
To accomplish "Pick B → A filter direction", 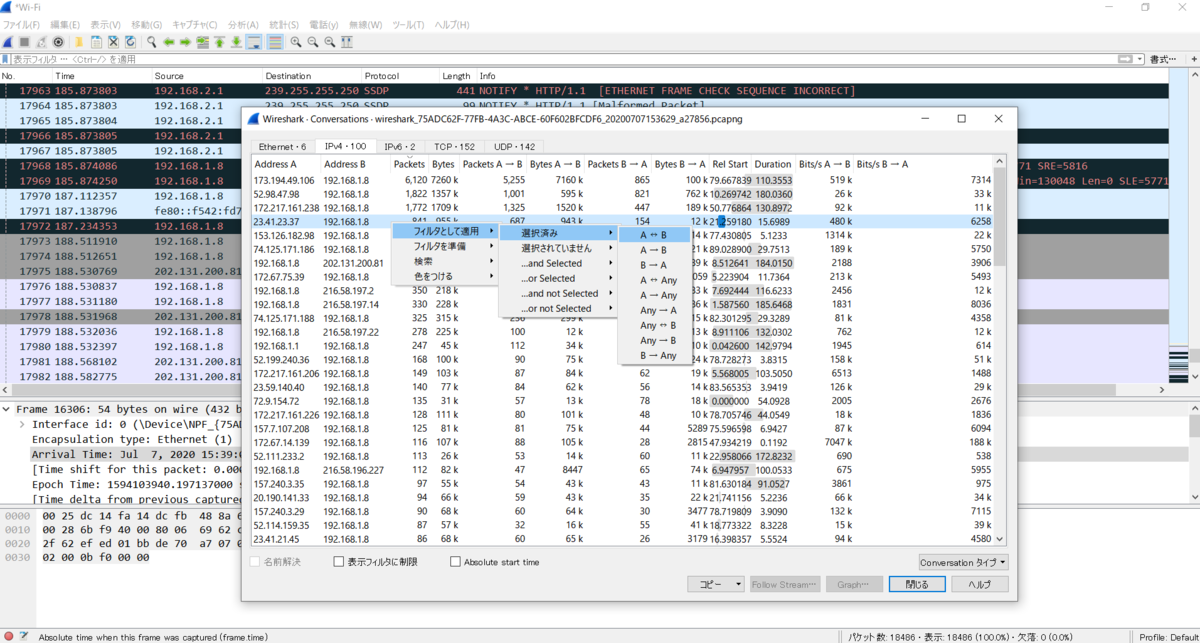I will [655, 265].
